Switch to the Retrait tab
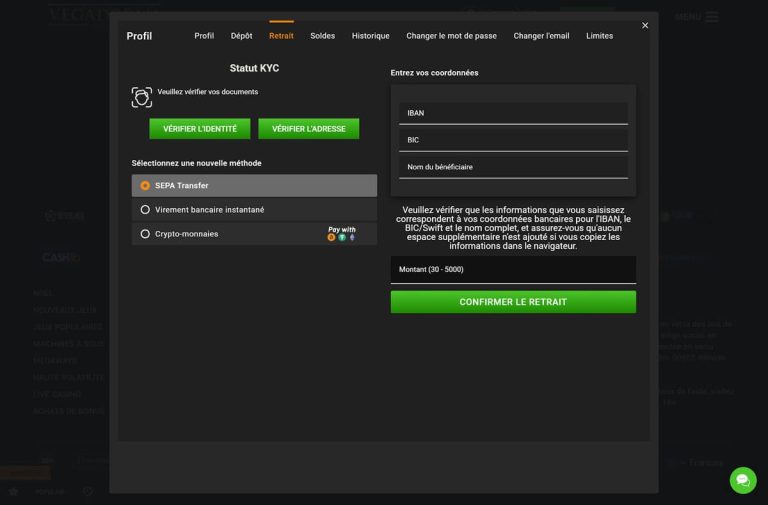 point(281,36)
